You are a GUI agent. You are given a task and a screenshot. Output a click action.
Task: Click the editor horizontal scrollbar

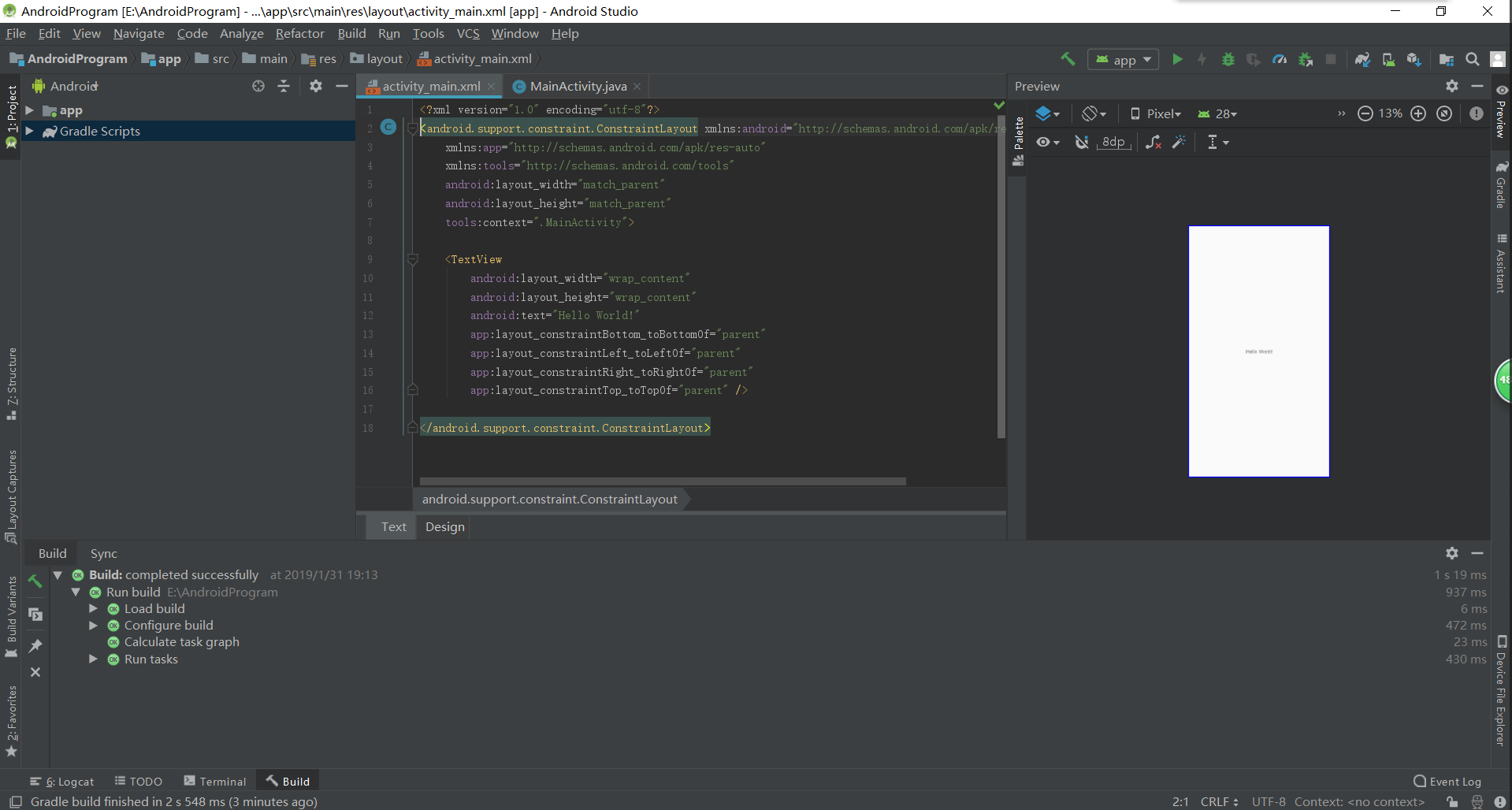coord(663,481)
